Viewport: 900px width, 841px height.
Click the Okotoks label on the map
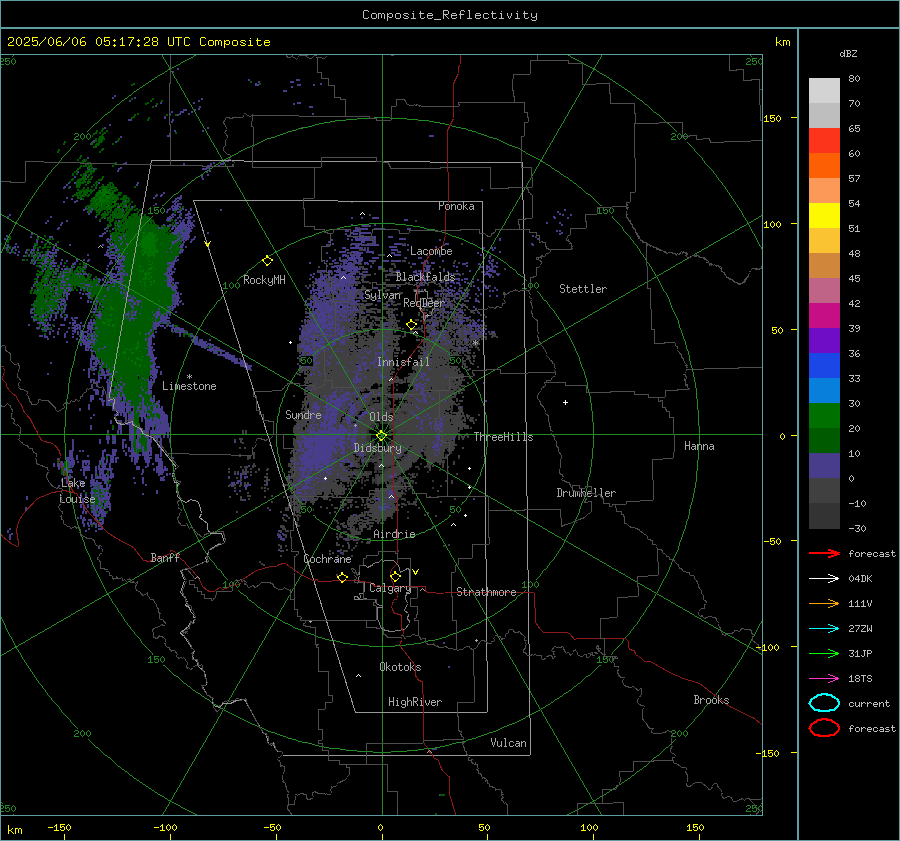coord(400,666)
